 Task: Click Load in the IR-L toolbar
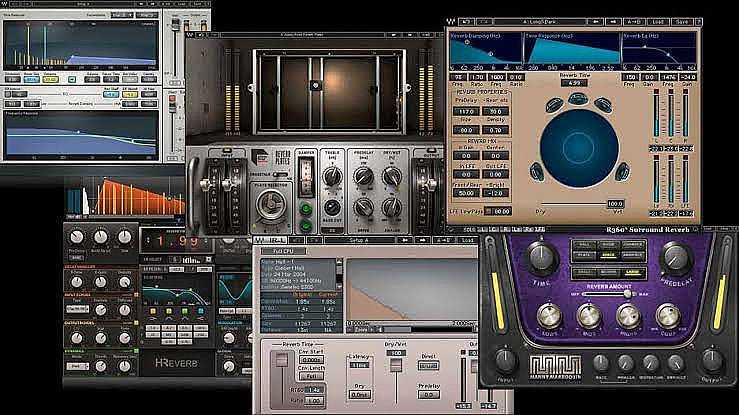(x=467, y=240)
